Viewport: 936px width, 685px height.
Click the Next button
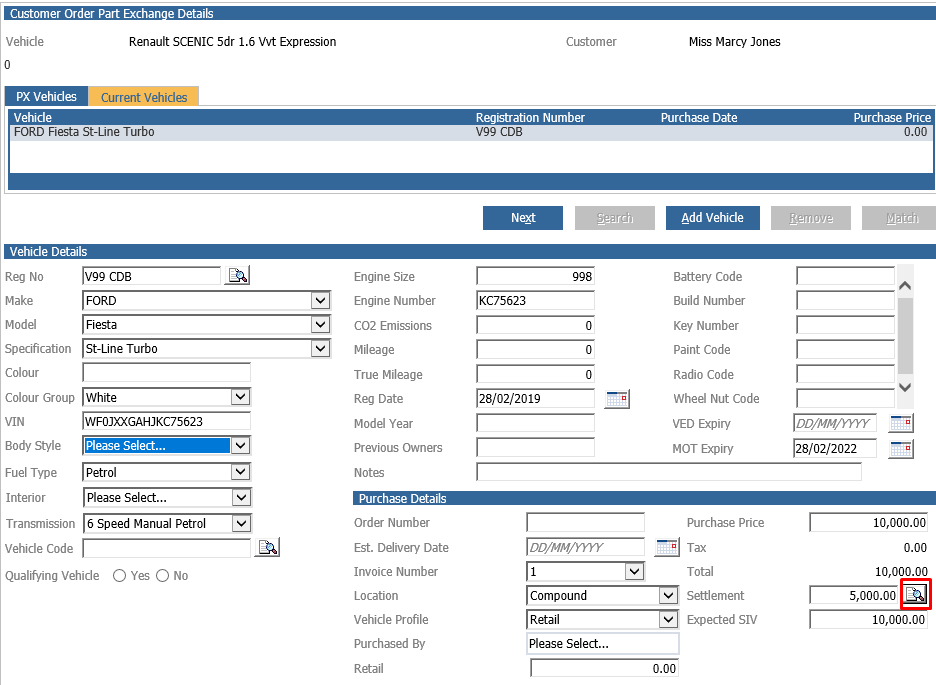coord(523,218)
